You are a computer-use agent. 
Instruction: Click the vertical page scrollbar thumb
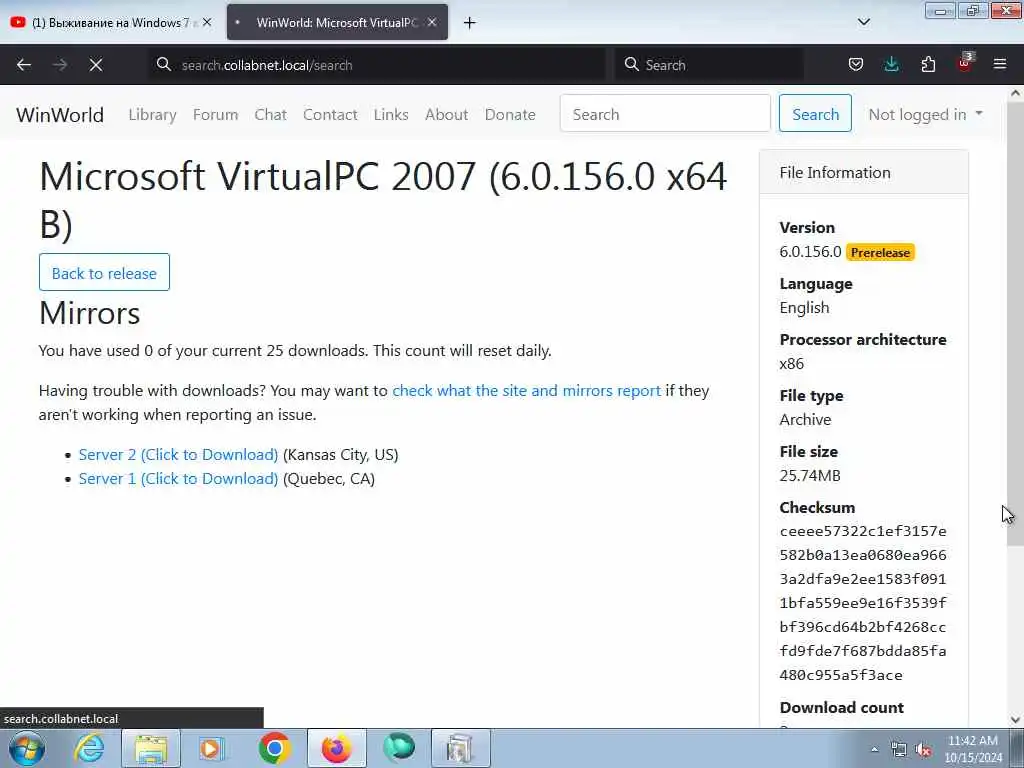tap(1015, 323)
